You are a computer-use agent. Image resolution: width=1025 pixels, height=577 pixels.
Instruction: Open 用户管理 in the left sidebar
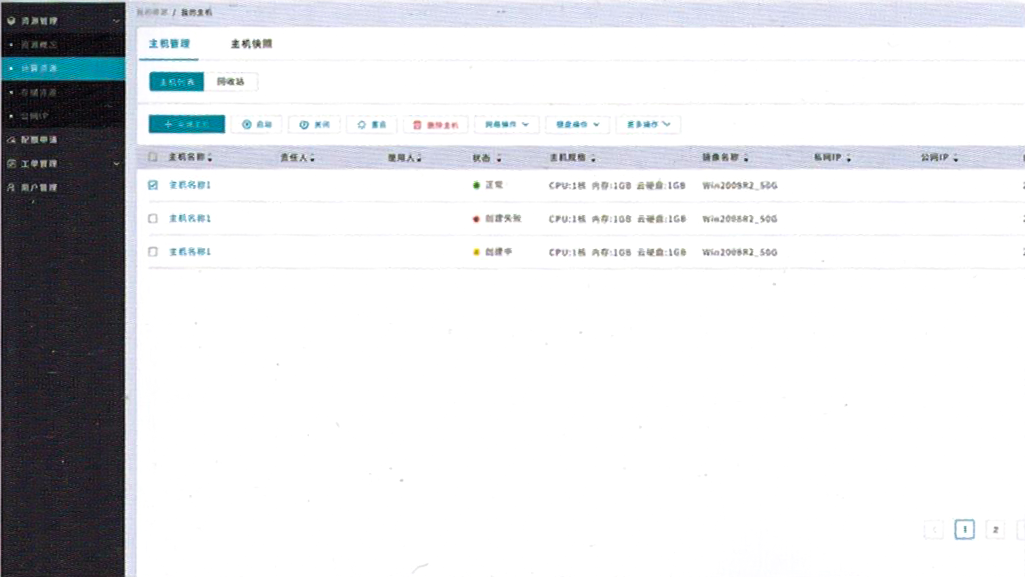coord(40,188)
